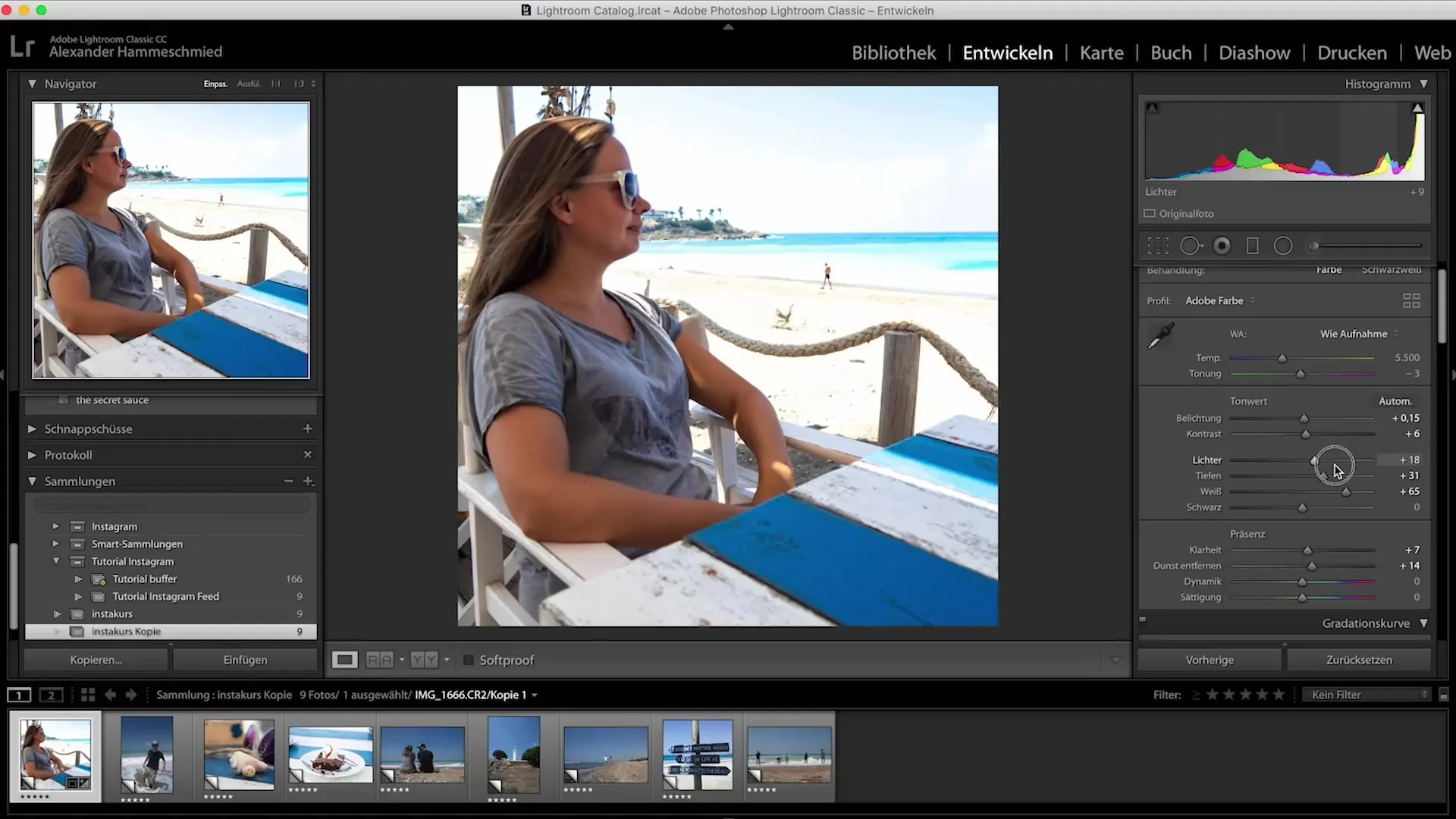Screen dimensions: 1456x819
Task: Open the Karte module
Action: pyautogui.click(x=1101, y=53)
